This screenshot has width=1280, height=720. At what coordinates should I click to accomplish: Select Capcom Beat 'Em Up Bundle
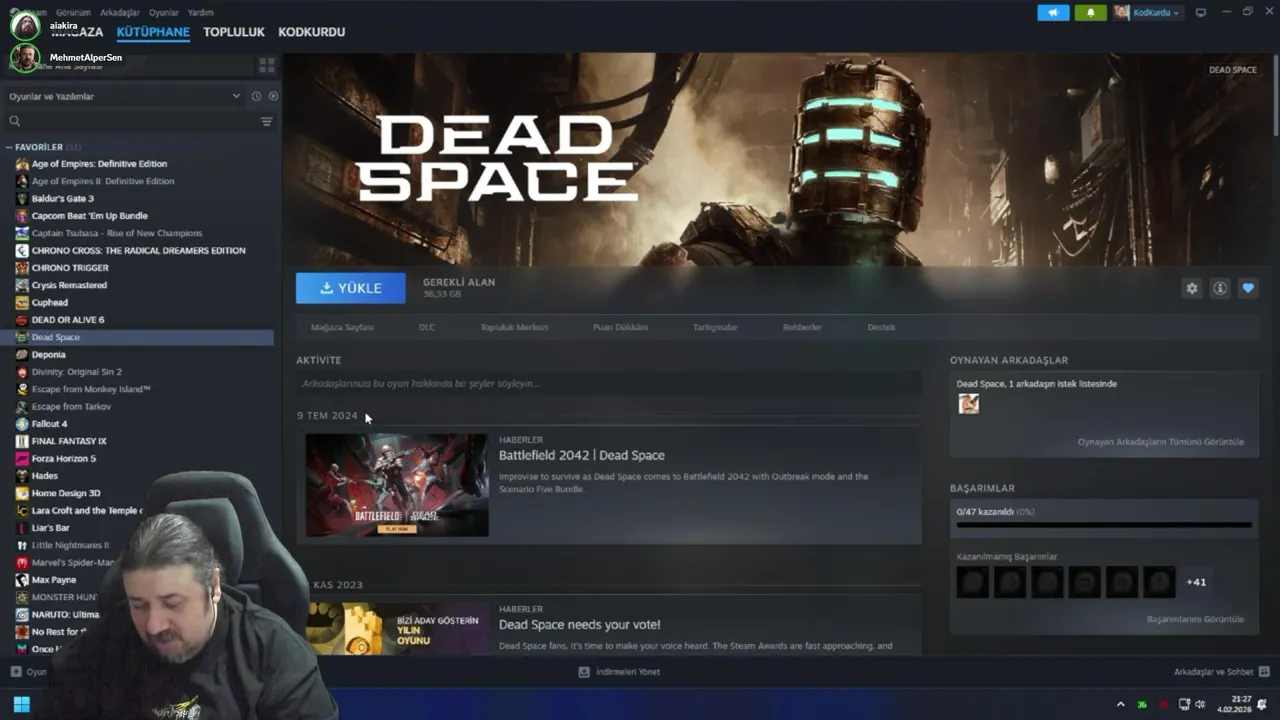[89, 216]
